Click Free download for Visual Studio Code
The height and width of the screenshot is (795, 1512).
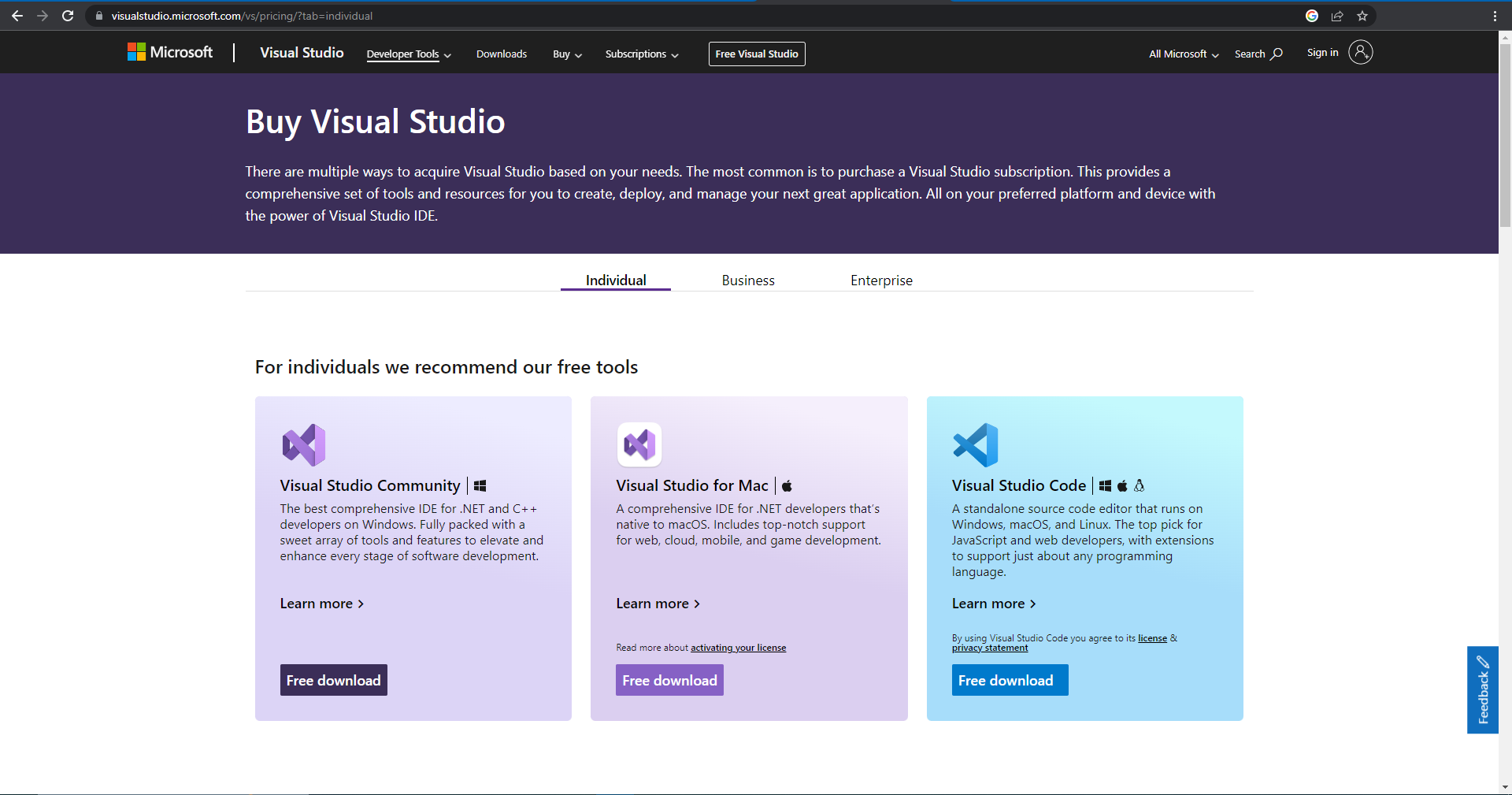click(x=1010, y=680)
